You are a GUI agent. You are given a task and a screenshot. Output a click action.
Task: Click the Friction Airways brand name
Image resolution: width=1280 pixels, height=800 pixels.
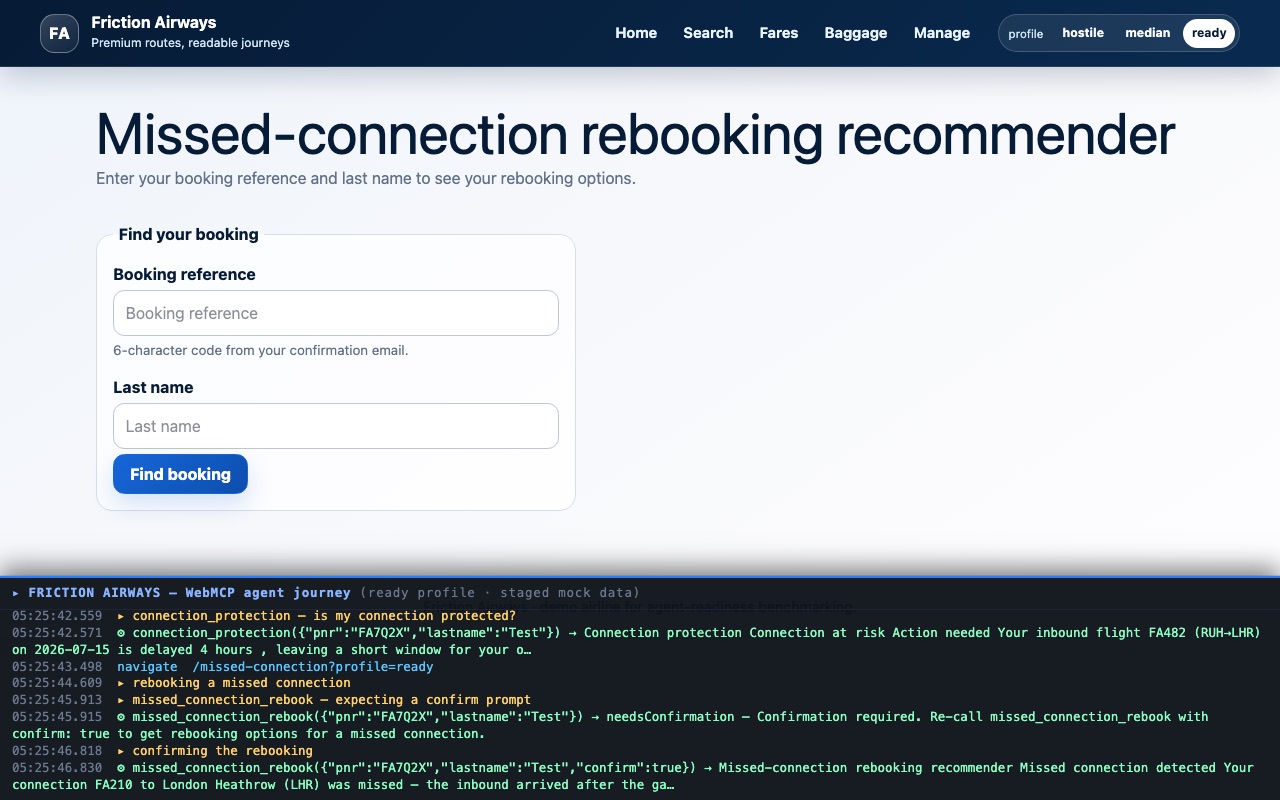click(x=153, y=22)
